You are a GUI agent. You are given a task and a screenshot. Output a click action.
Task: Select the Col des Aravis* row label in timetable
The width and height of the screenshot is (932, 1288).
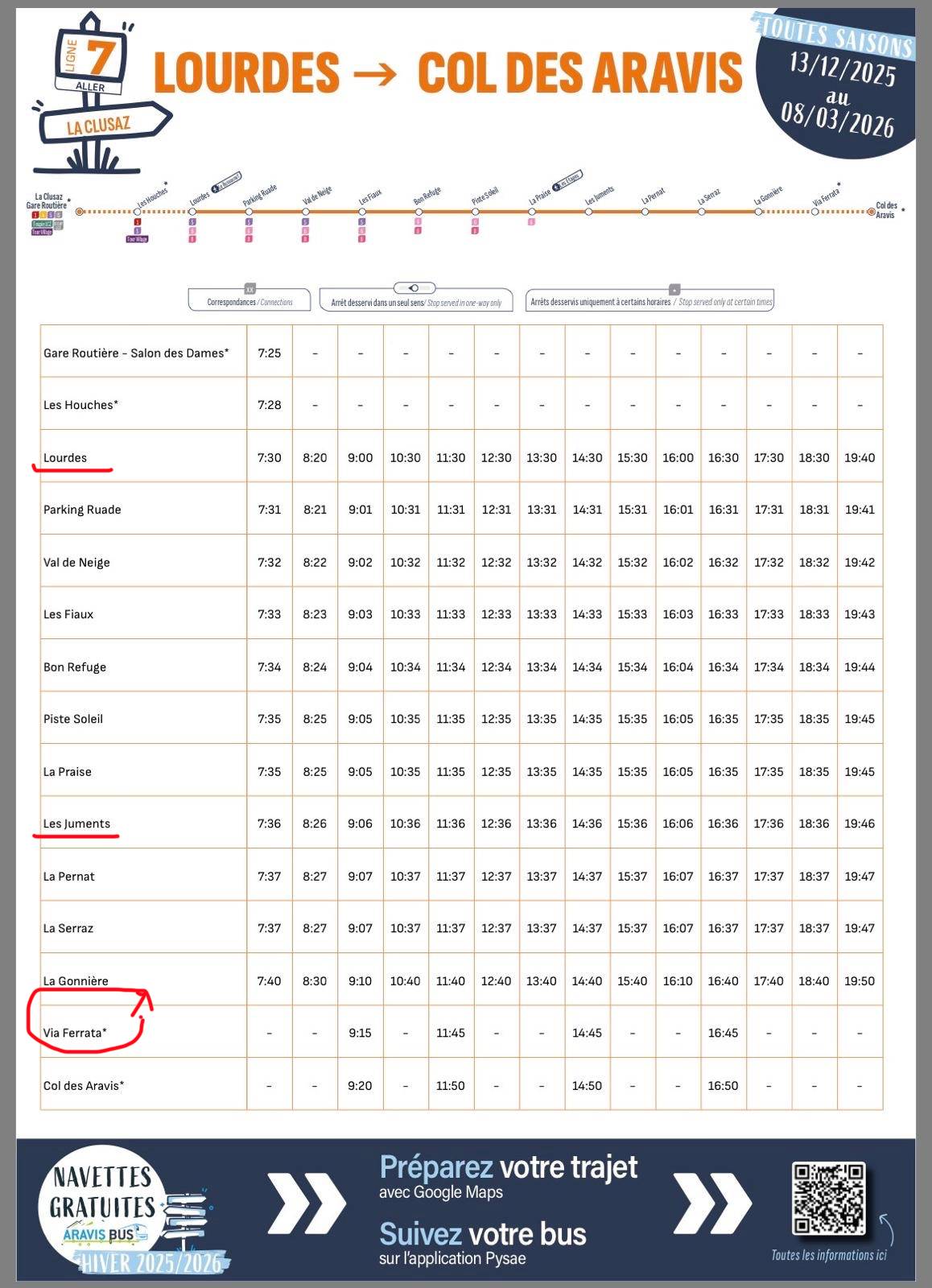click(84, 1085)
